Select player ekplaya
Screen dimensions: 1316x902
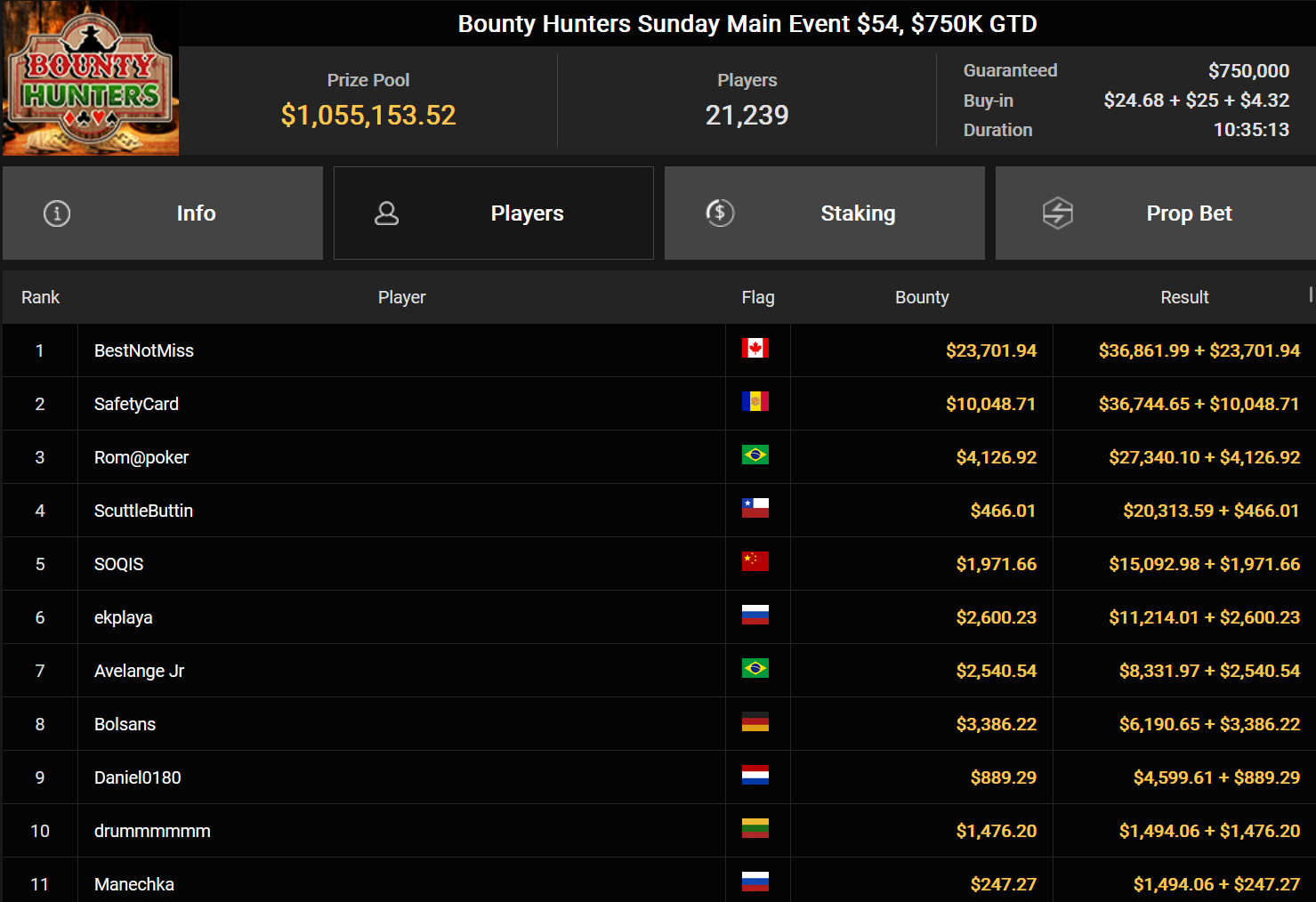pyautogui.click(x=123, y=617)
